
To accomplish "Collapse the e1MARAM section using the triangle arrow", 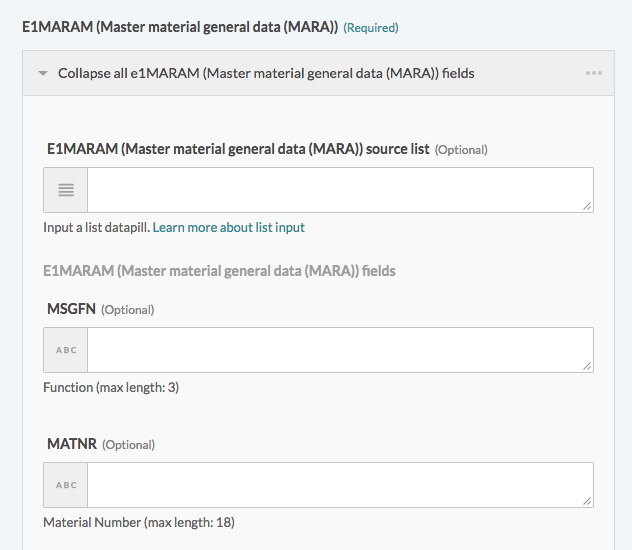I will (x=43, y=73).
